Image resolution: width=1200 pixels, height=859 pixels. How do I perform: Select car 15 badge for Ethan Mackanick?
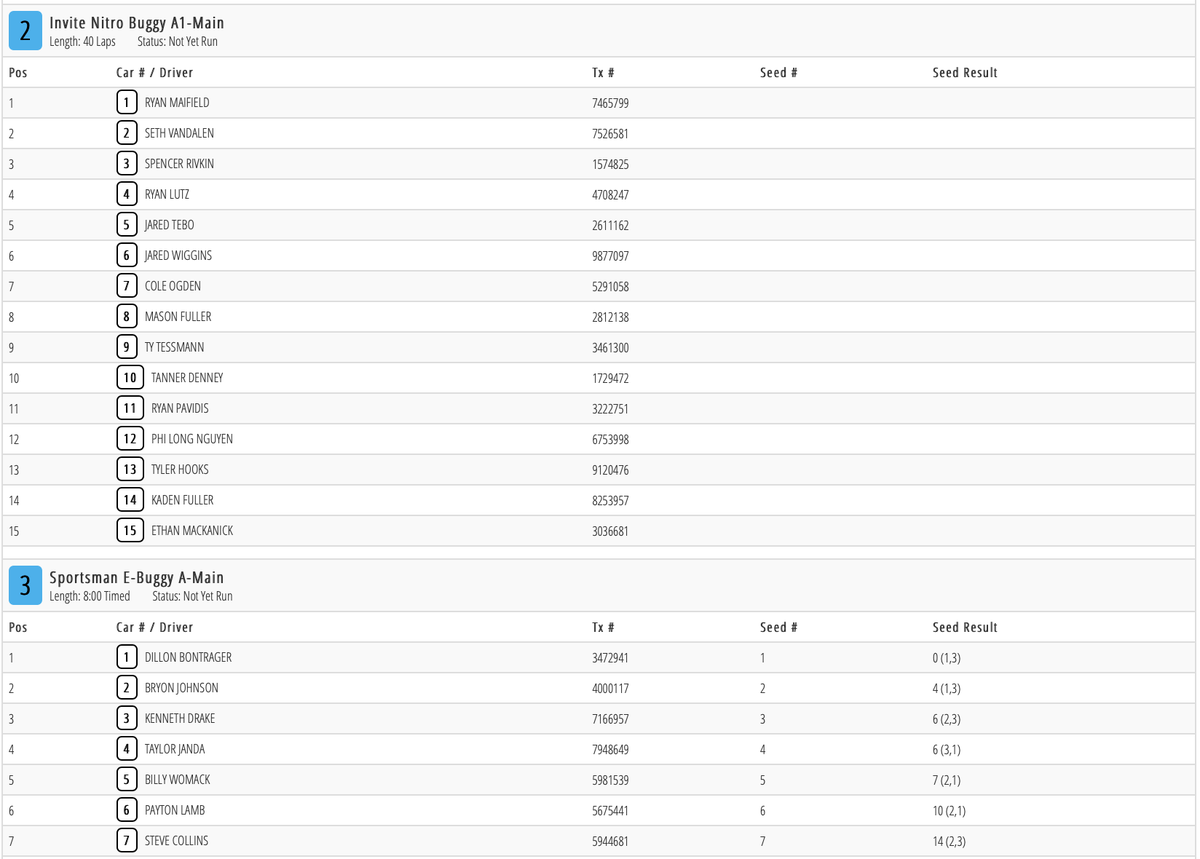tap(130, 531)
